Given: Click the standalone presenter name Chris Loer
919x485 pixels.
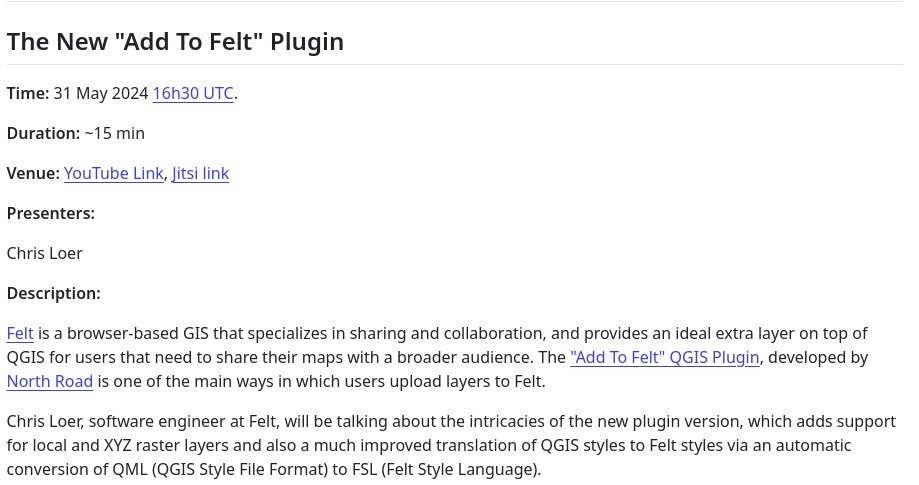Looking at the screenshot, I should [x=45, y=254].
